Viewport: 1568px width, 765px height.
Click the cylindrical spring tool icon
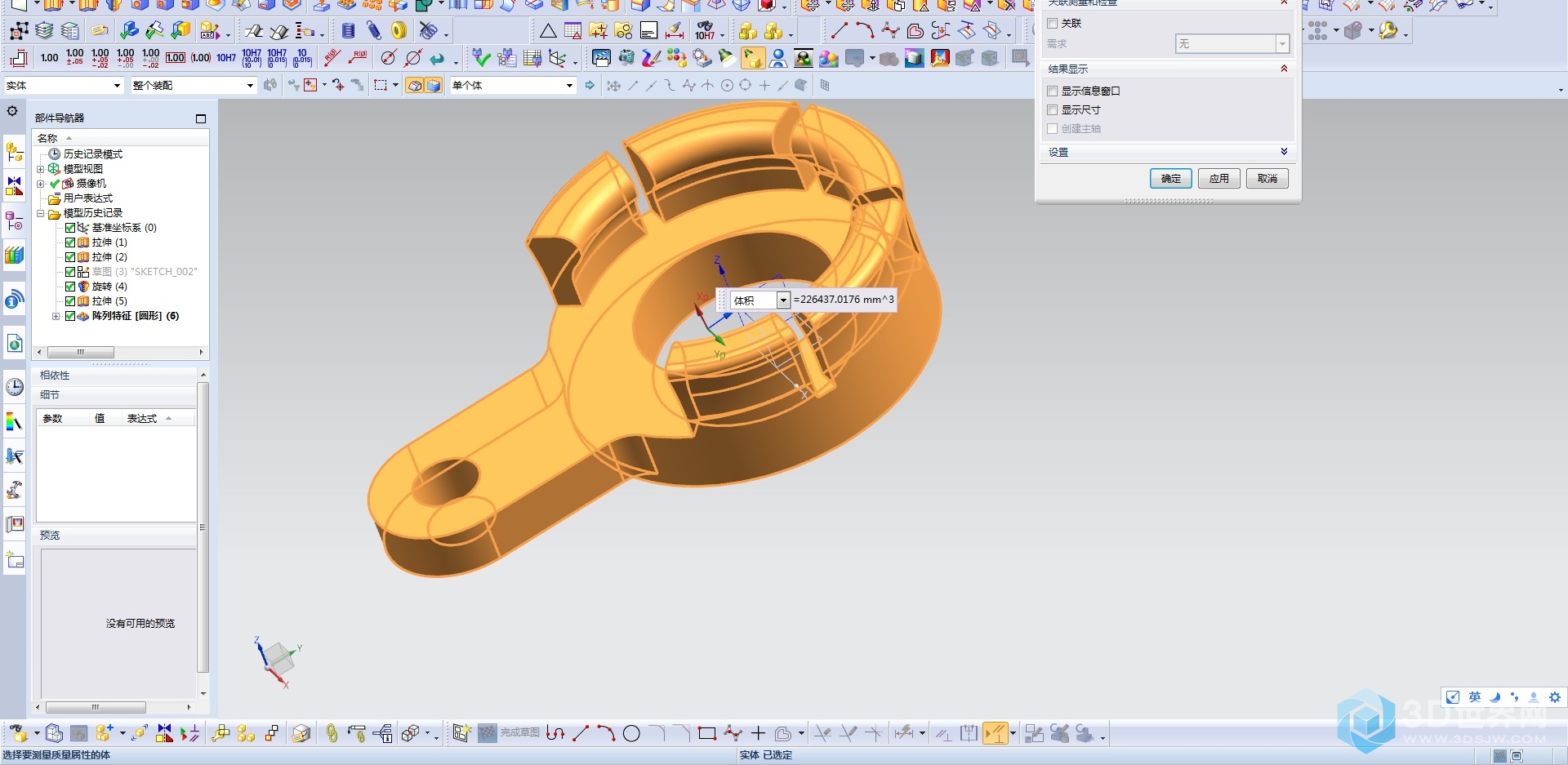click(x=349, y=31)
